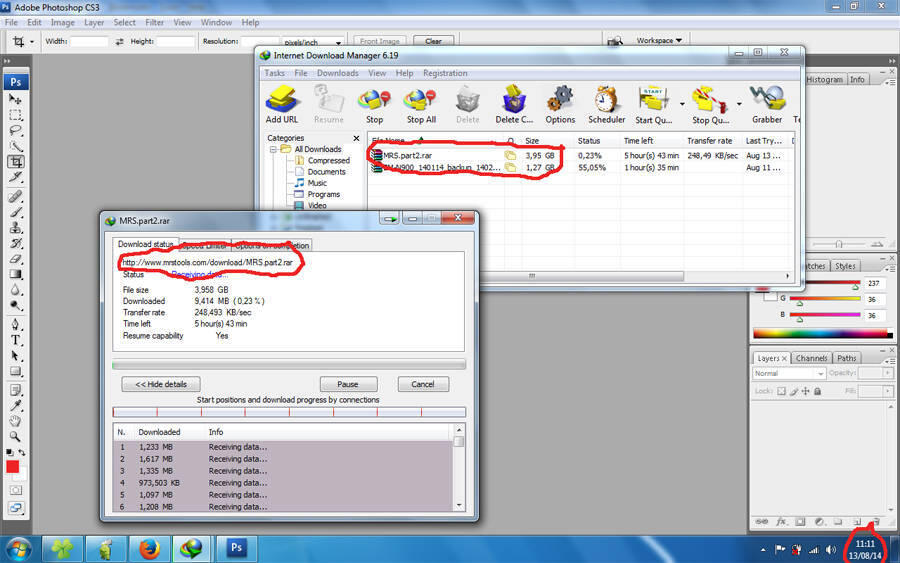This screenshot has height=563, width=900.
Task: Open the Start Queue dropdown arrow
Action: pos(682,104)
